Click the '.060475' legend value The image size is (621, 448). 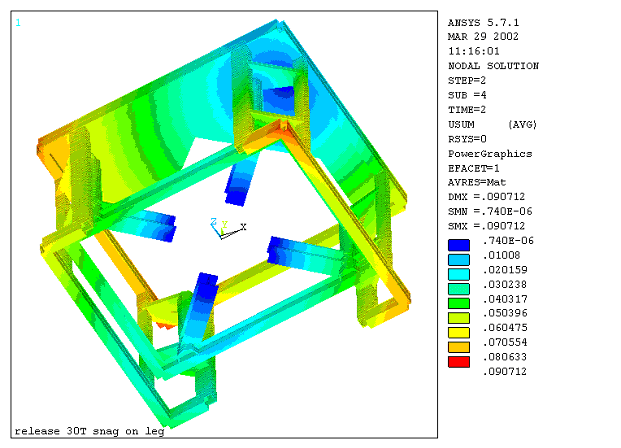(x=505, y=328)
